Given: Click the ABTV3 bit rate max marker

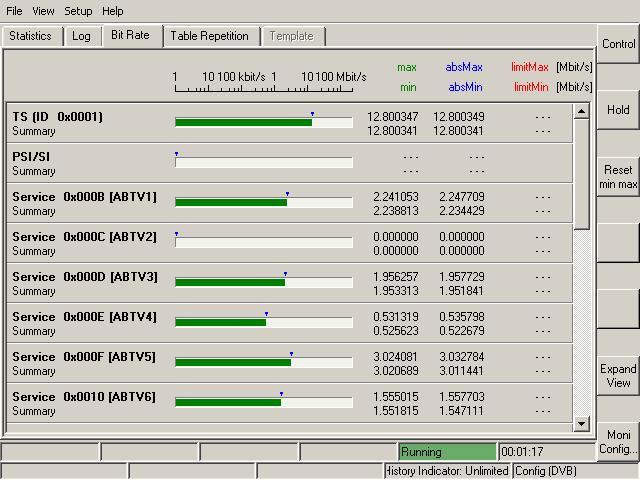Looking at the screenshot, I should [285, 273].
